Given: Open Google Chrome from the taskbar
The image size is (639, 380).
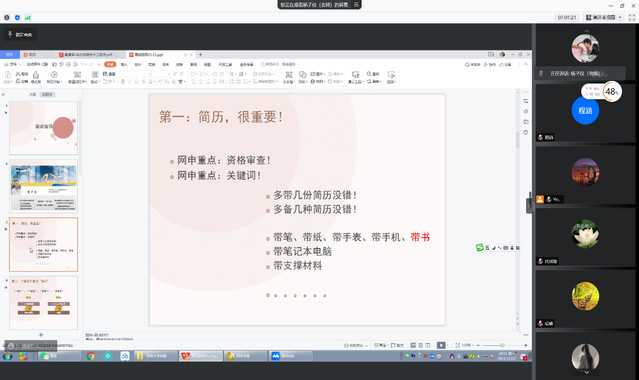Looking at the screenshot, I should coord(90,356).
